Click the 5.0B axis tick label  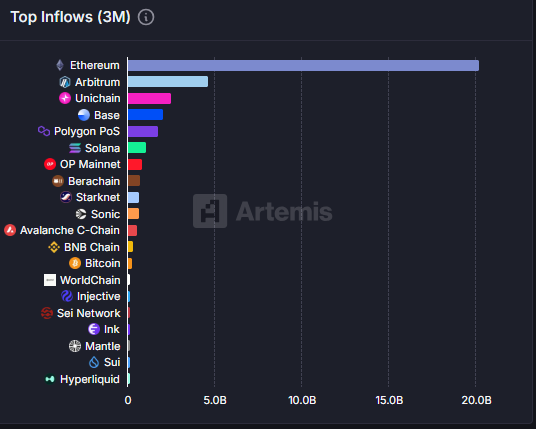click(215, 400)
